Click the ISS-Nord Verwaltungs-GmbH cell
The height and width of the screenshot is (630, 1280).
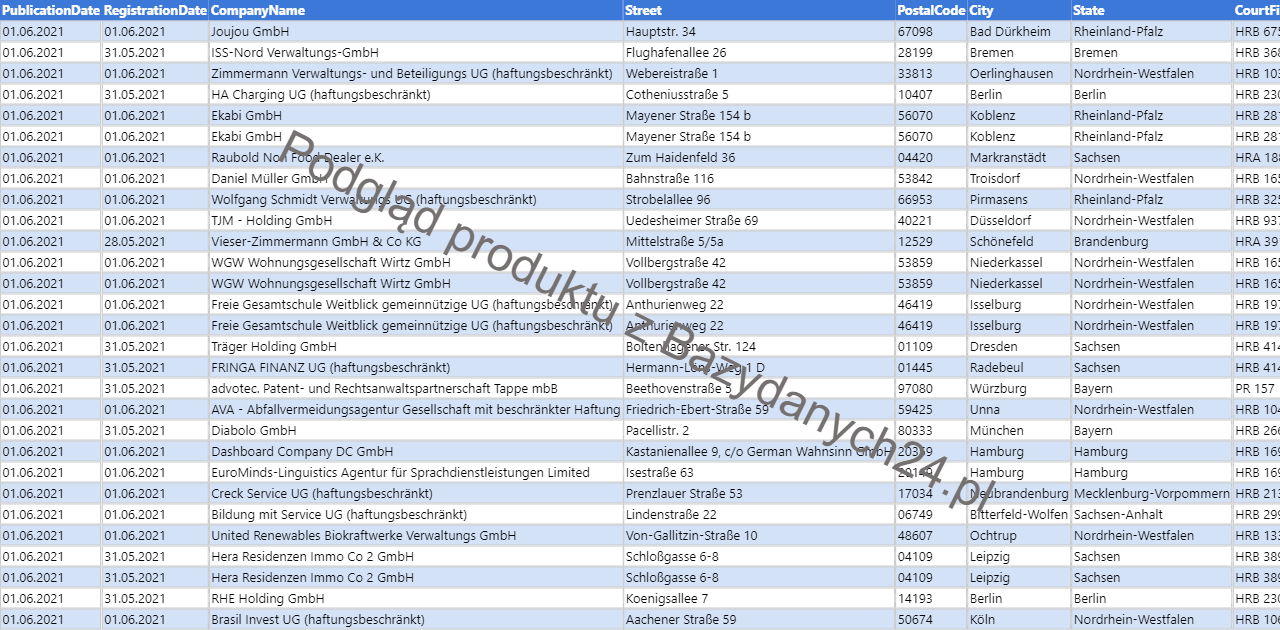415,53
